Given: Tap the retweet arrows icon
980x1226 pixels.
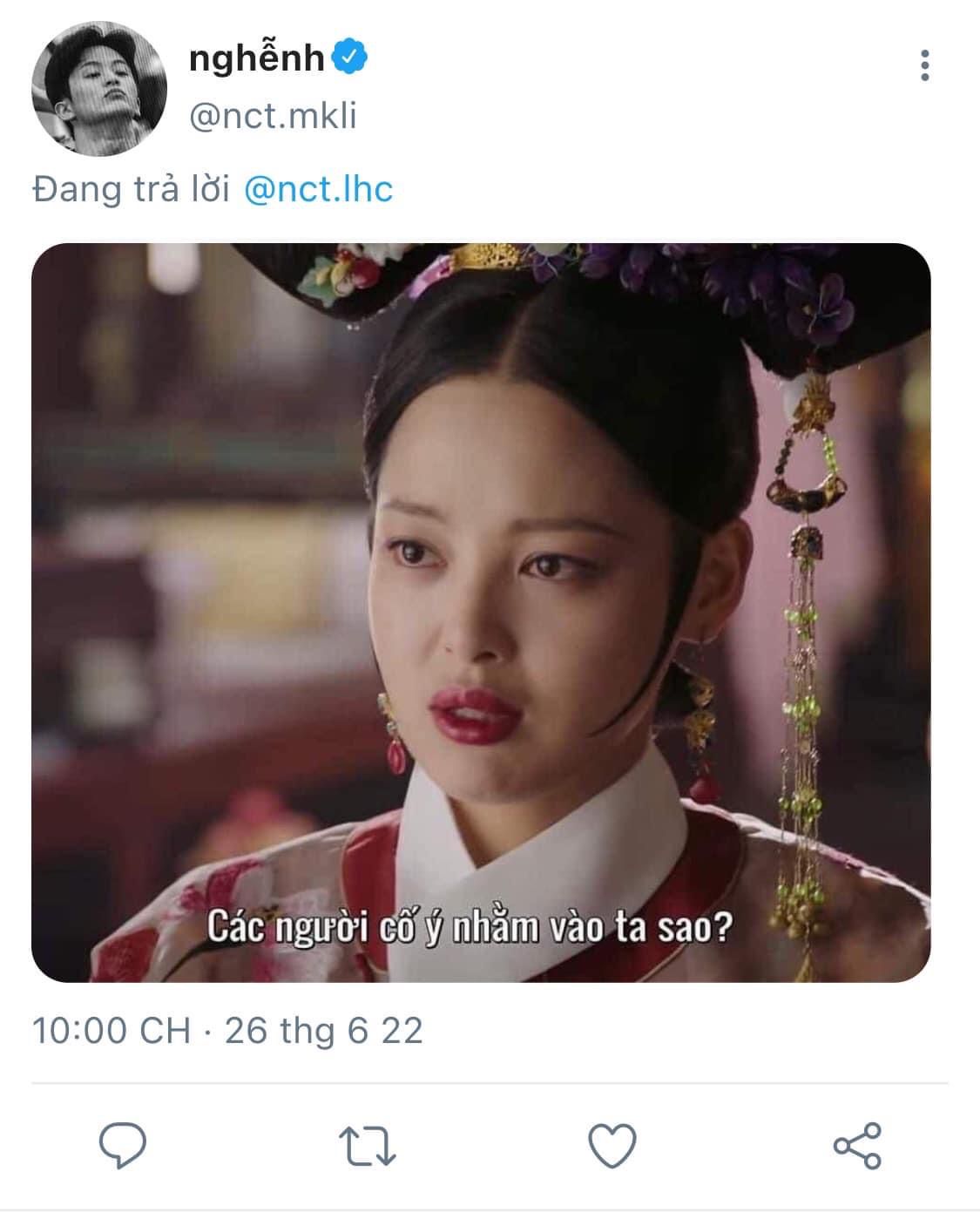Looking at the screenshot, I should (x=367, y=1146).
